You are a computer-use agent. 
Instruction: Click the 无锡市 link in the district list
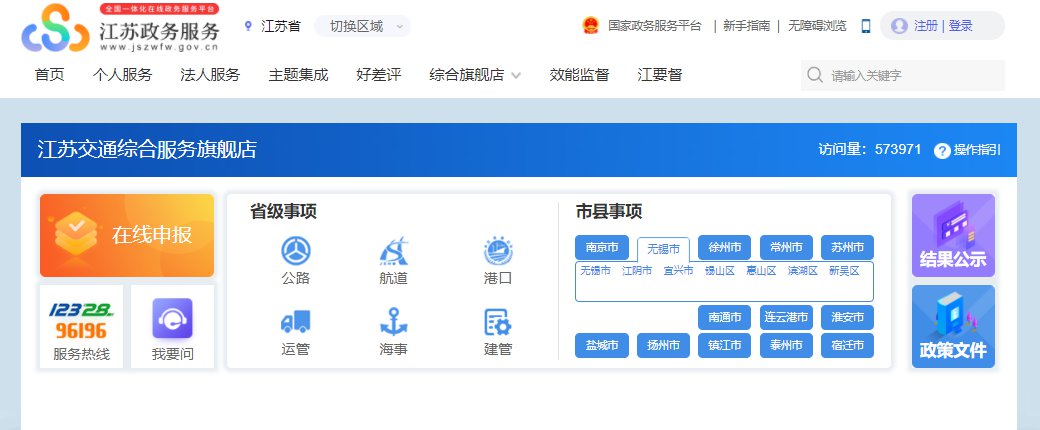pos(596,271)
